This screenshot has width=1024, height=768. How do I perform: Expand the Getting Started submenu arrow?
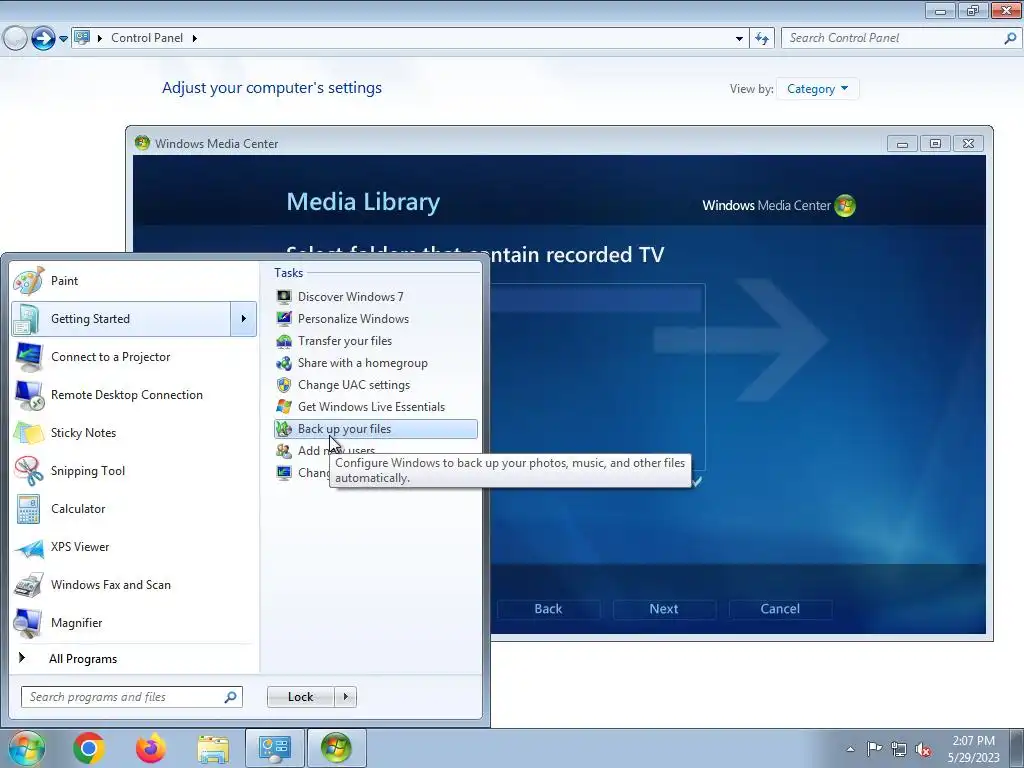pyautogui.click(x=244, y=319)
